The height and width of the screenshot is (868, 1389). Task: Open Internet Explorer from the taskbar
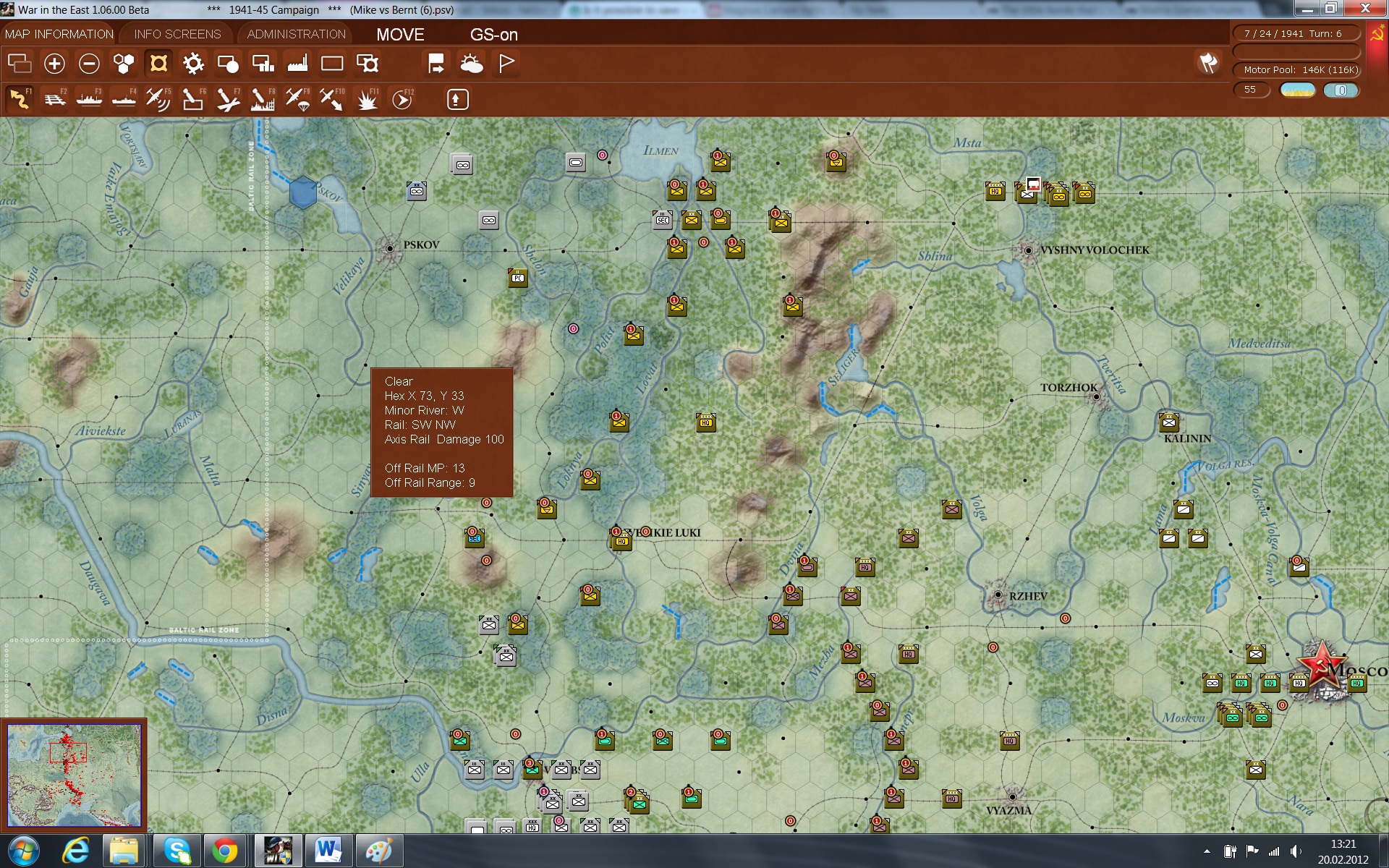75,851
